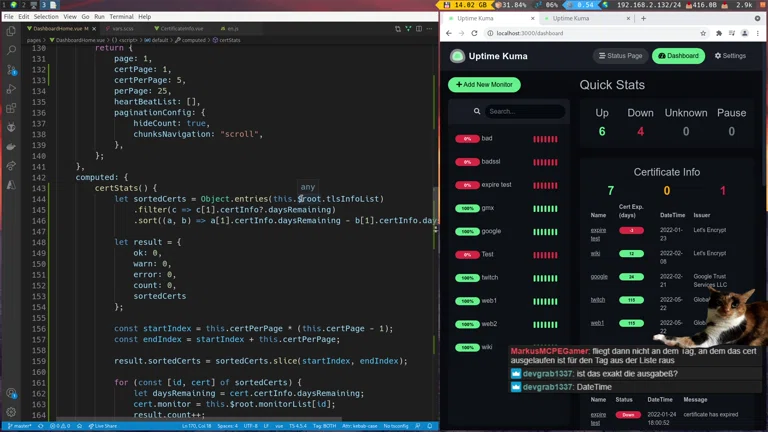Select the 'badssl' monitor
768x432 pixels.
click(x=506, y=162)
